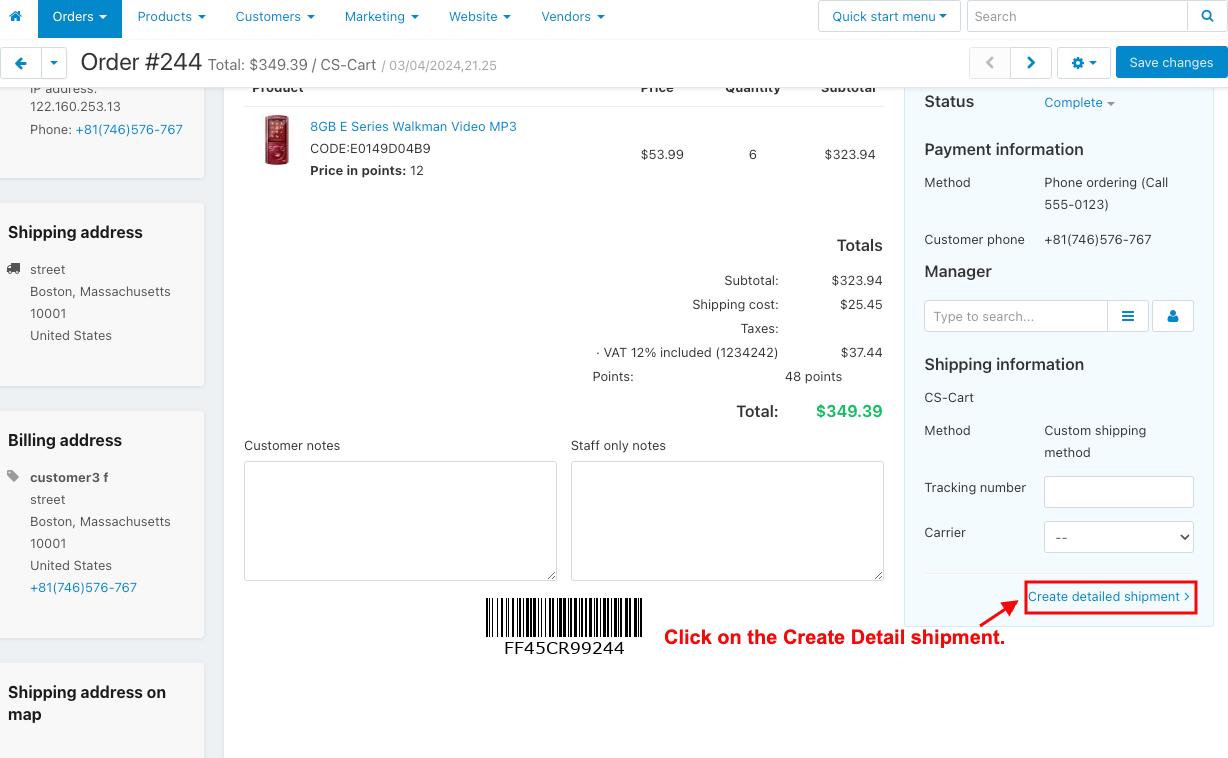
Task: Click the back arrow button
Action: pyautogui.click(x=21, y=62)
